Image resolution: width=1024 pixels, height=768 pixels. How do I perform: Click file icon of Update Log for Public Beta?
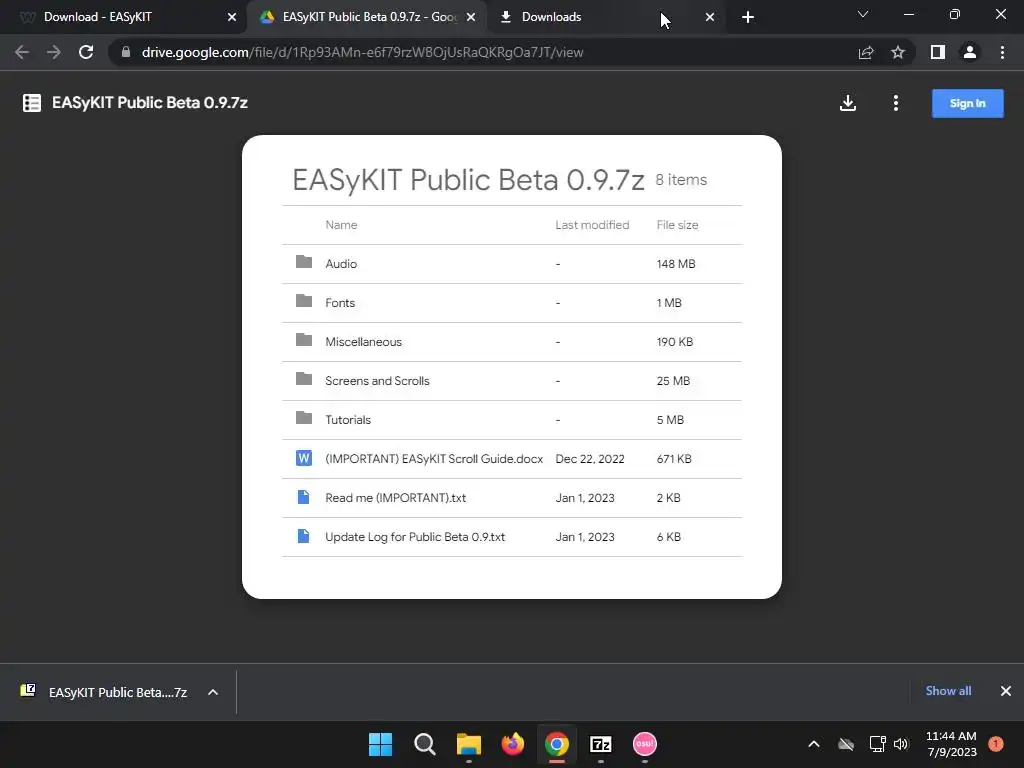(304, 536)
